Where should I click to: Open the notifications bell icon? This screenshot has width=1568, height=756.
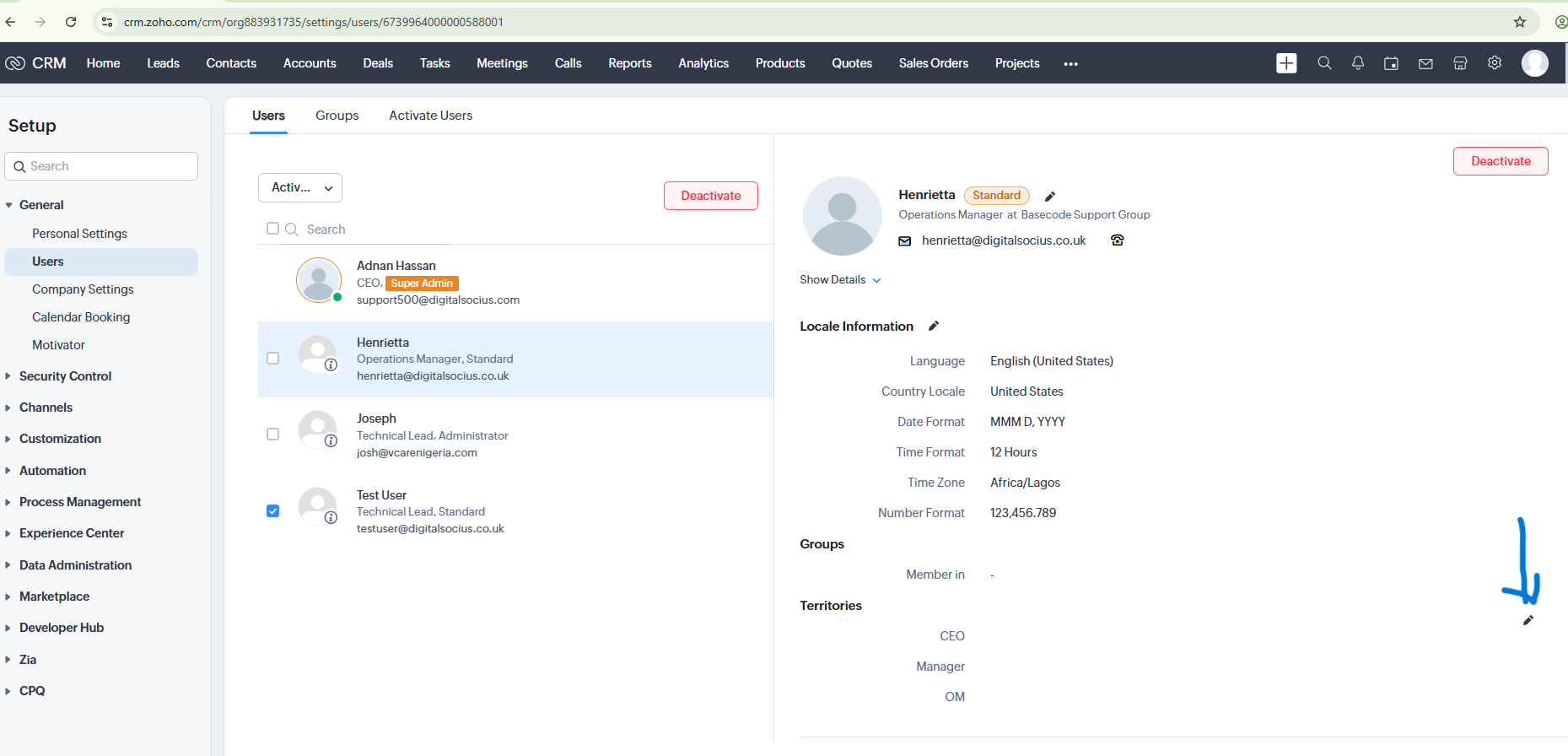pyautogui.click(x=1358, y=63)
